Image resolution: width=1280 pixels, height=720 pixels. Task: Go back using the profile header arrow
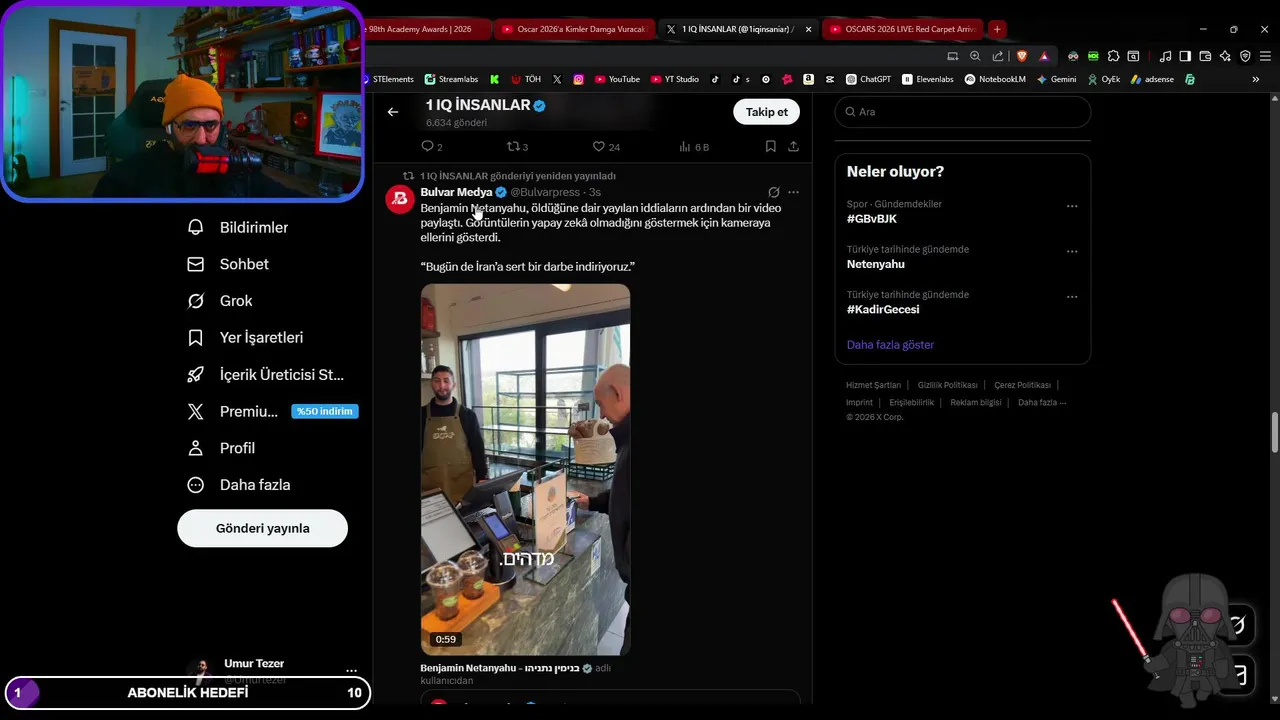pyautogui.click(x=393, y=112)
